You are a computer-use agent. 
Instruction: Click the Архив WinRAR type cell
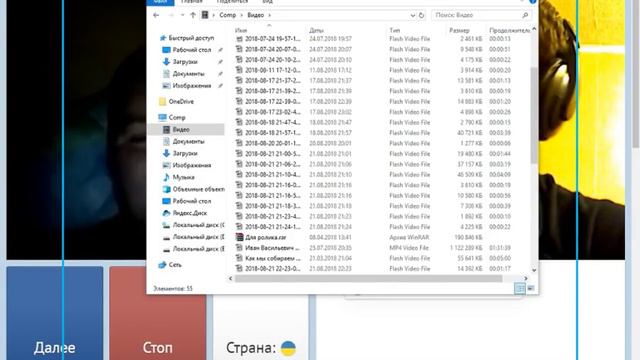pyautogui.click(x=408, y=237)
